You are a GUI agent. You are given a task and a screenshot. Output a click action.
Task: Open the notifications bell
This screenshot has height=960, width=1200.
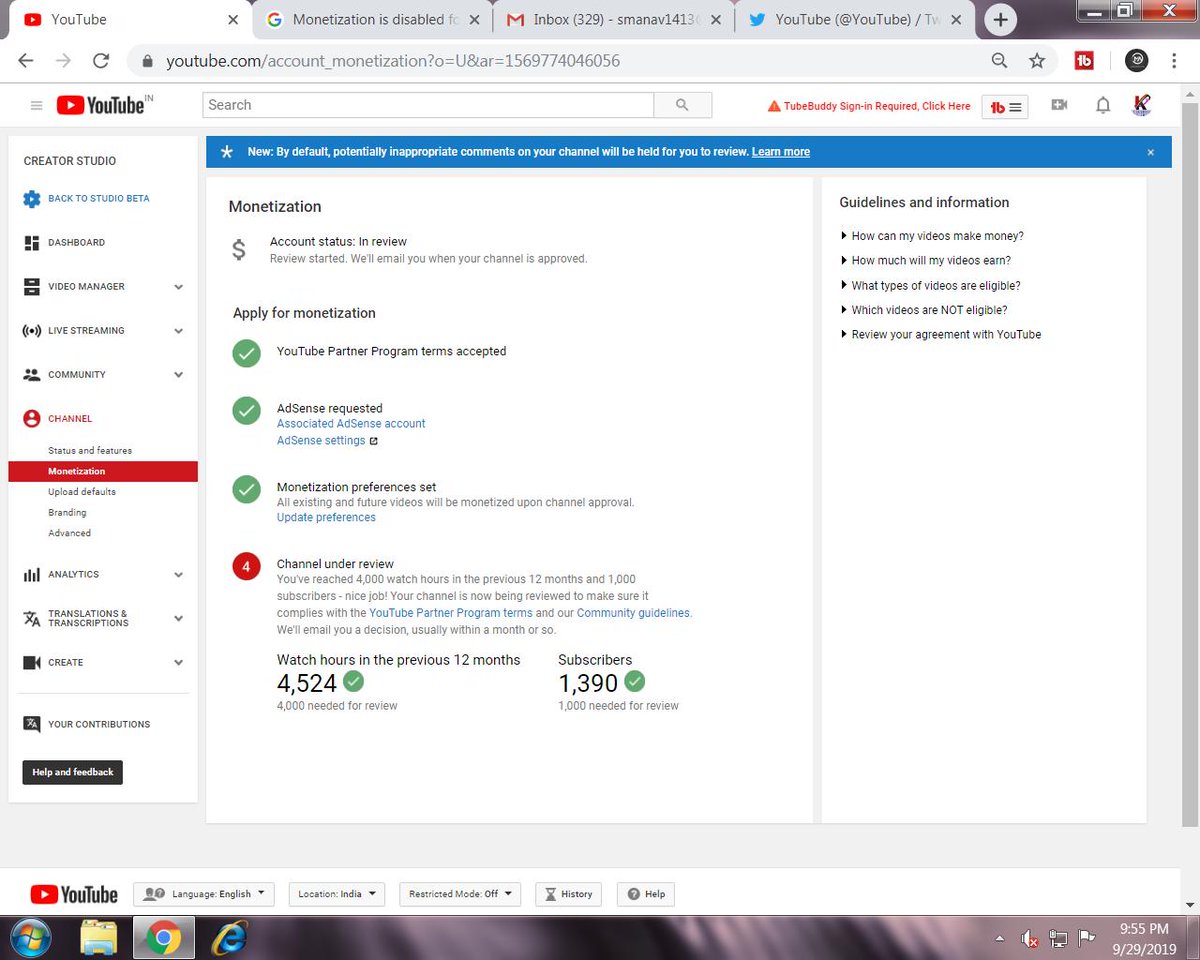(x=1103, y=105)
